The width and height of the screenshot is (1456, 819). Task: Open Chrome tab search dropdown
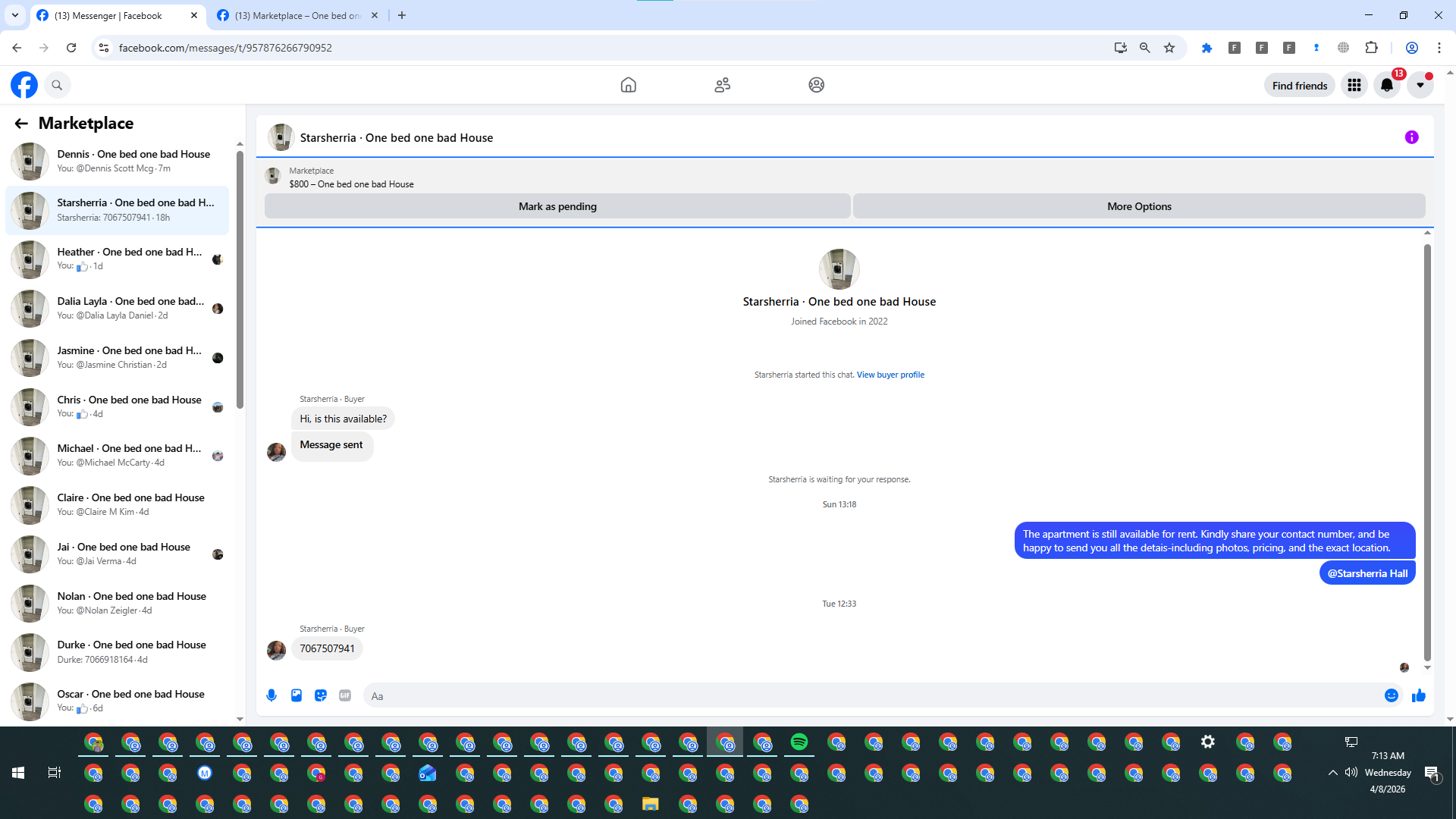(x=14, y=15)
